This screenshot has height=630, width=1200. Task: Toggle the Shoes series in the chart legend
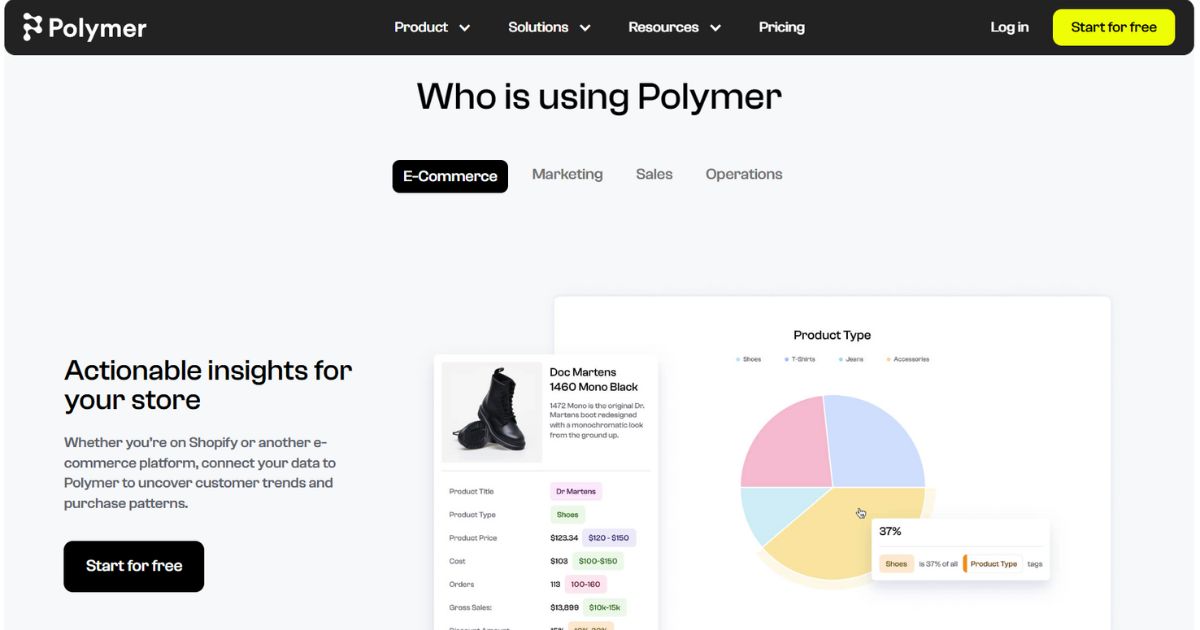click(748, 358)
